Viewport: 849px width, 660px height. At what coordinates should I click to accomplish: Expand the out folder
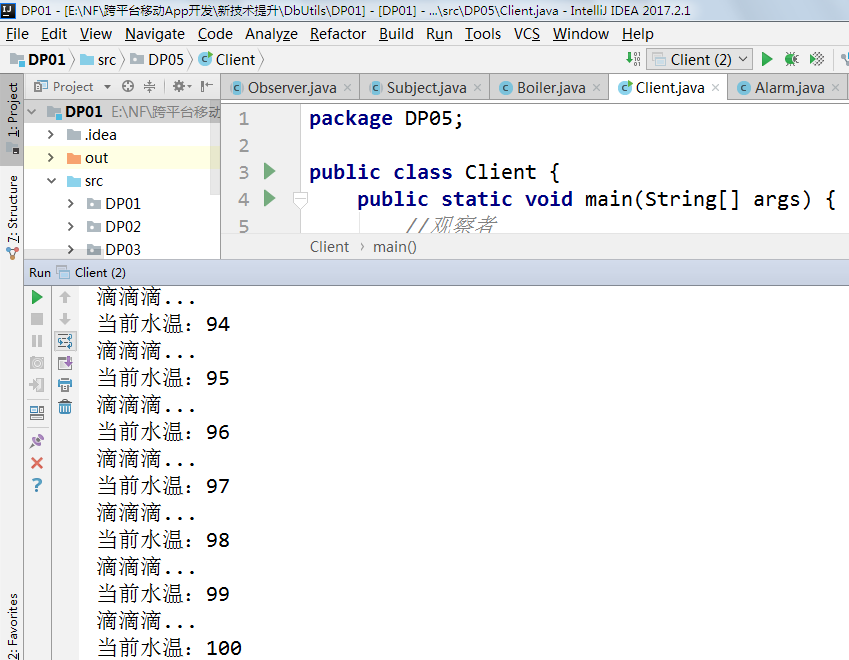click(51, 158)
